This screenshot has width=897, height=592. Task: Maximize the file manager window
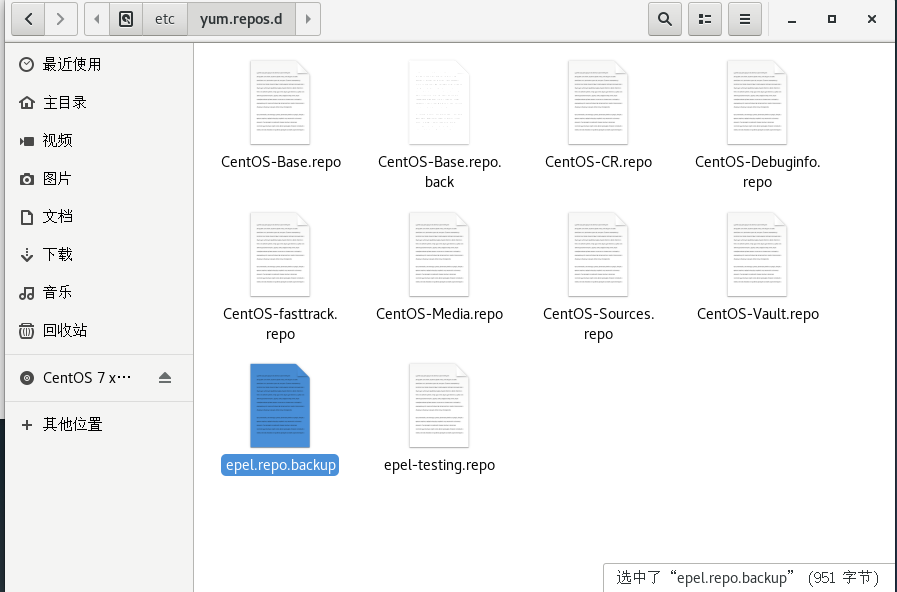tap(832, 19)
